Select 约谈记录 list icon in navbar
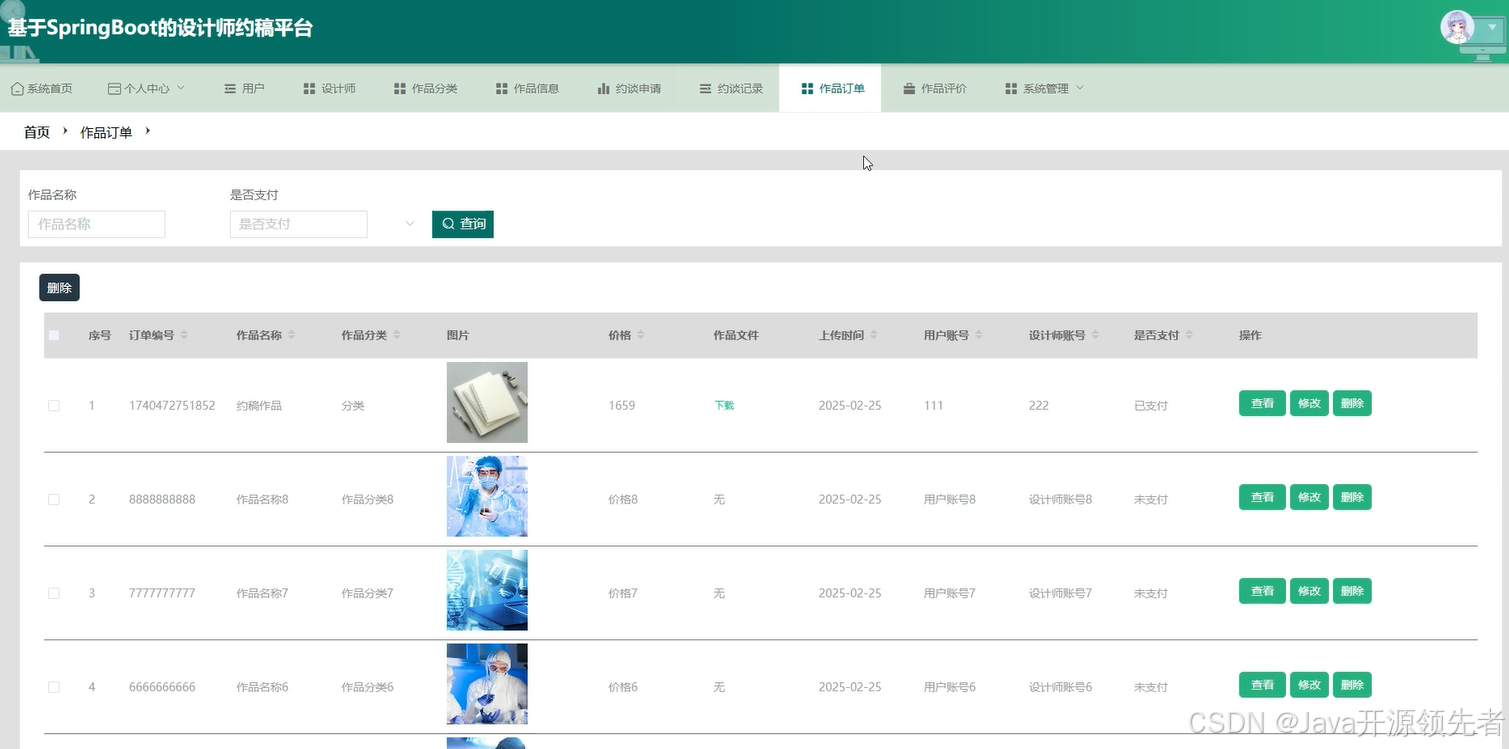Image resolution: width=1509 pixels, height=749 pixels. click(x=702, y=88)
